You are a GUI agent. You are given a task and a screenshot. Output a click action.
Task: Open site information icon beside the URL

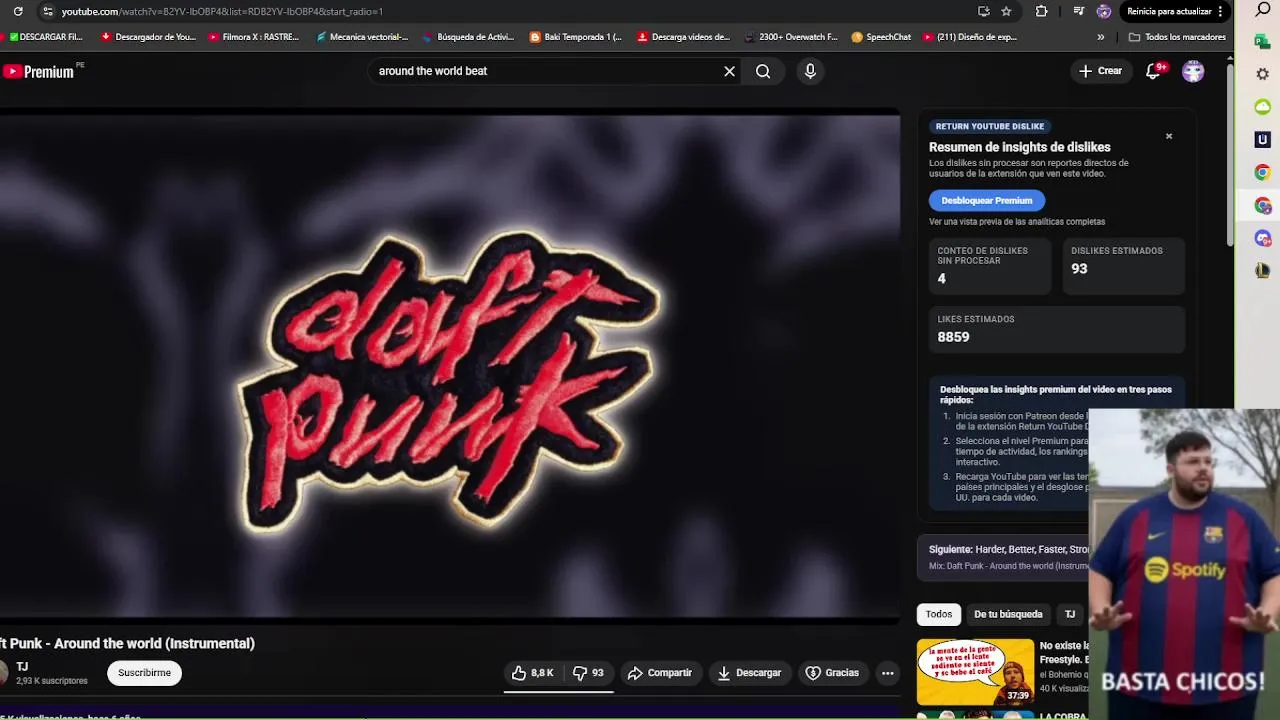[47, 11]
